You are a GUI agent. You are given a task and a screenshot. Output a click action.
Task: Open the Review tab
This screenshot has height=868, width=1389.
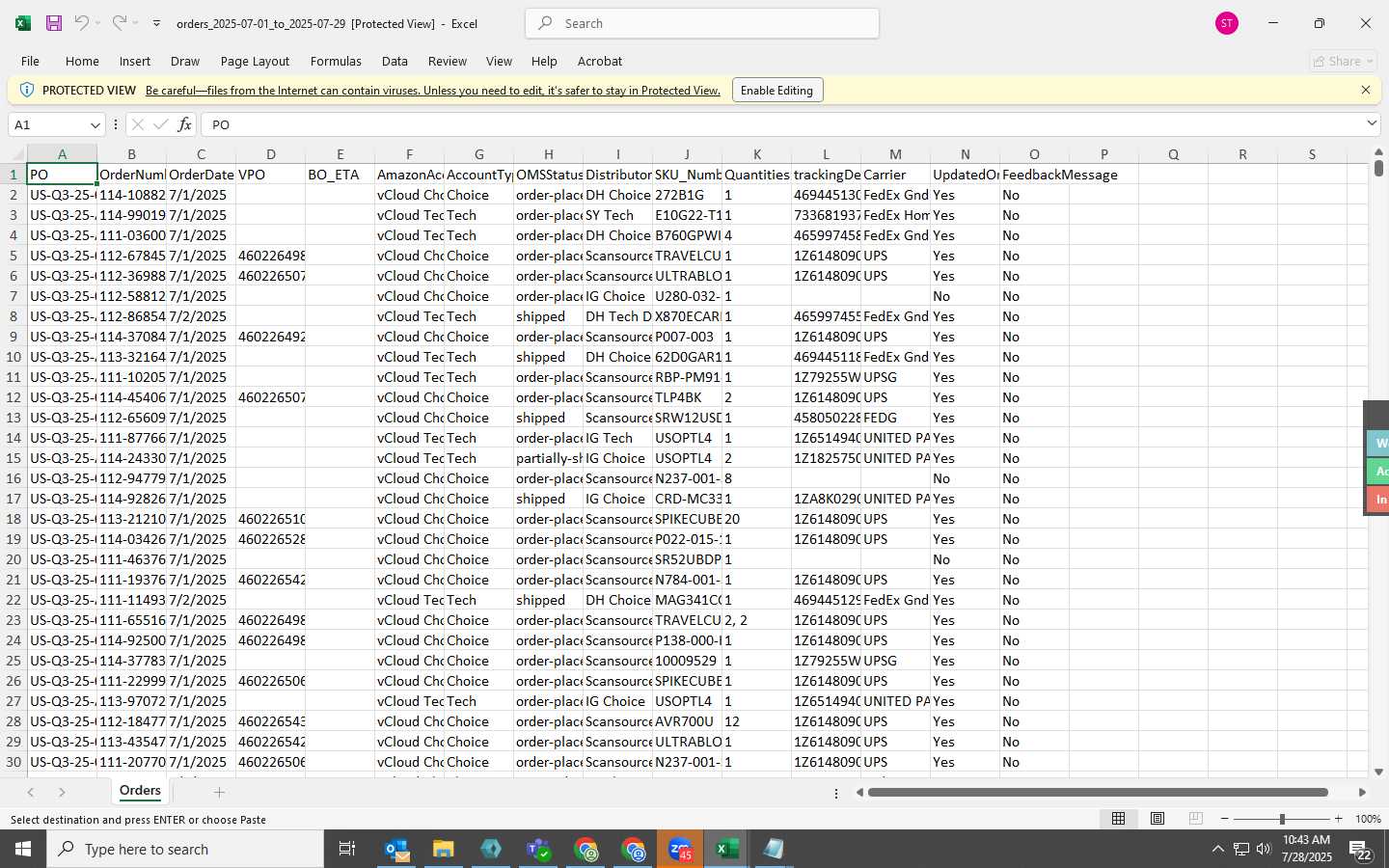point(448,61)
